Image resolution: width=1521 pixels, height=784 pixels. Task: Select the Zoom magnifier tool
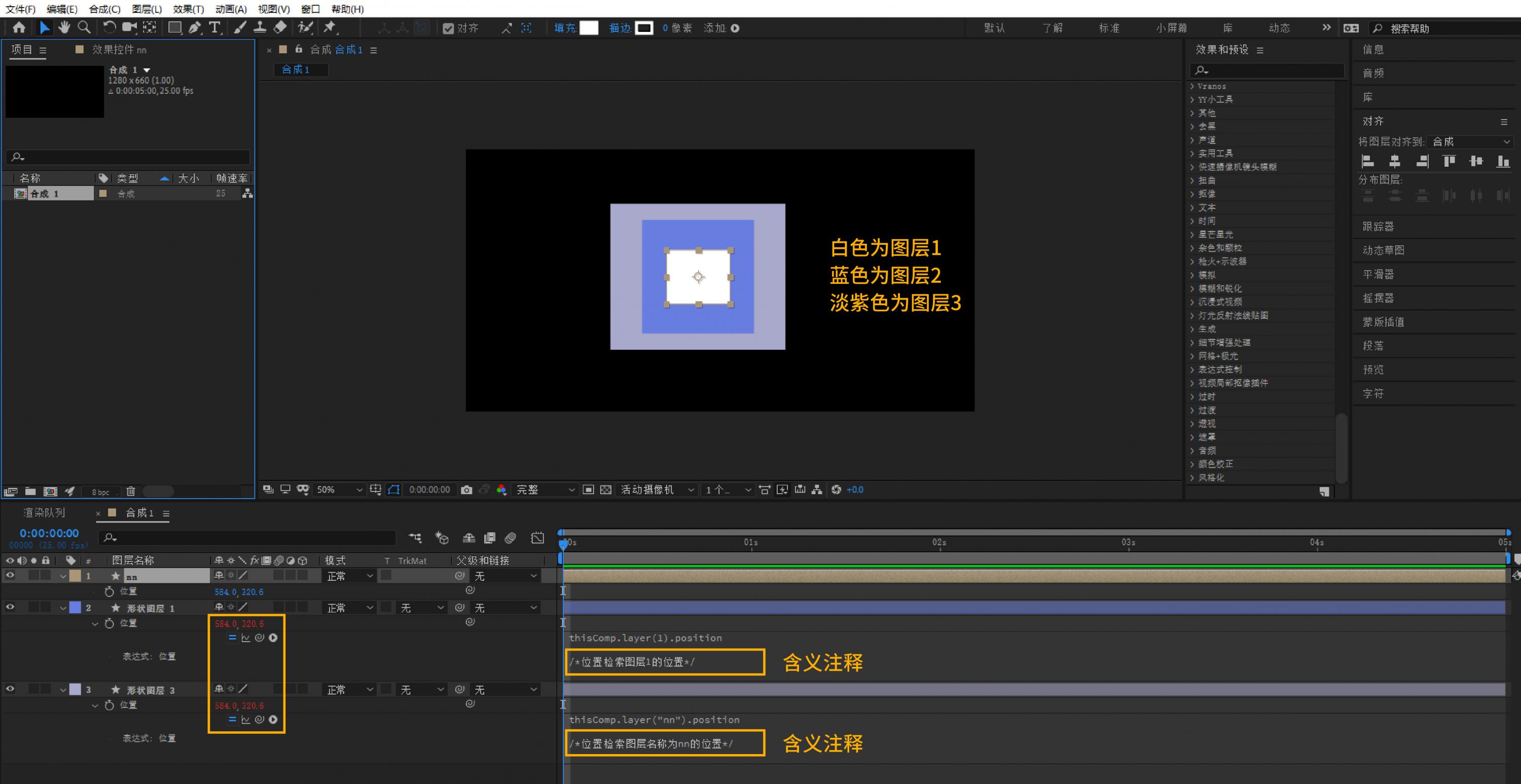click(85, 27)
